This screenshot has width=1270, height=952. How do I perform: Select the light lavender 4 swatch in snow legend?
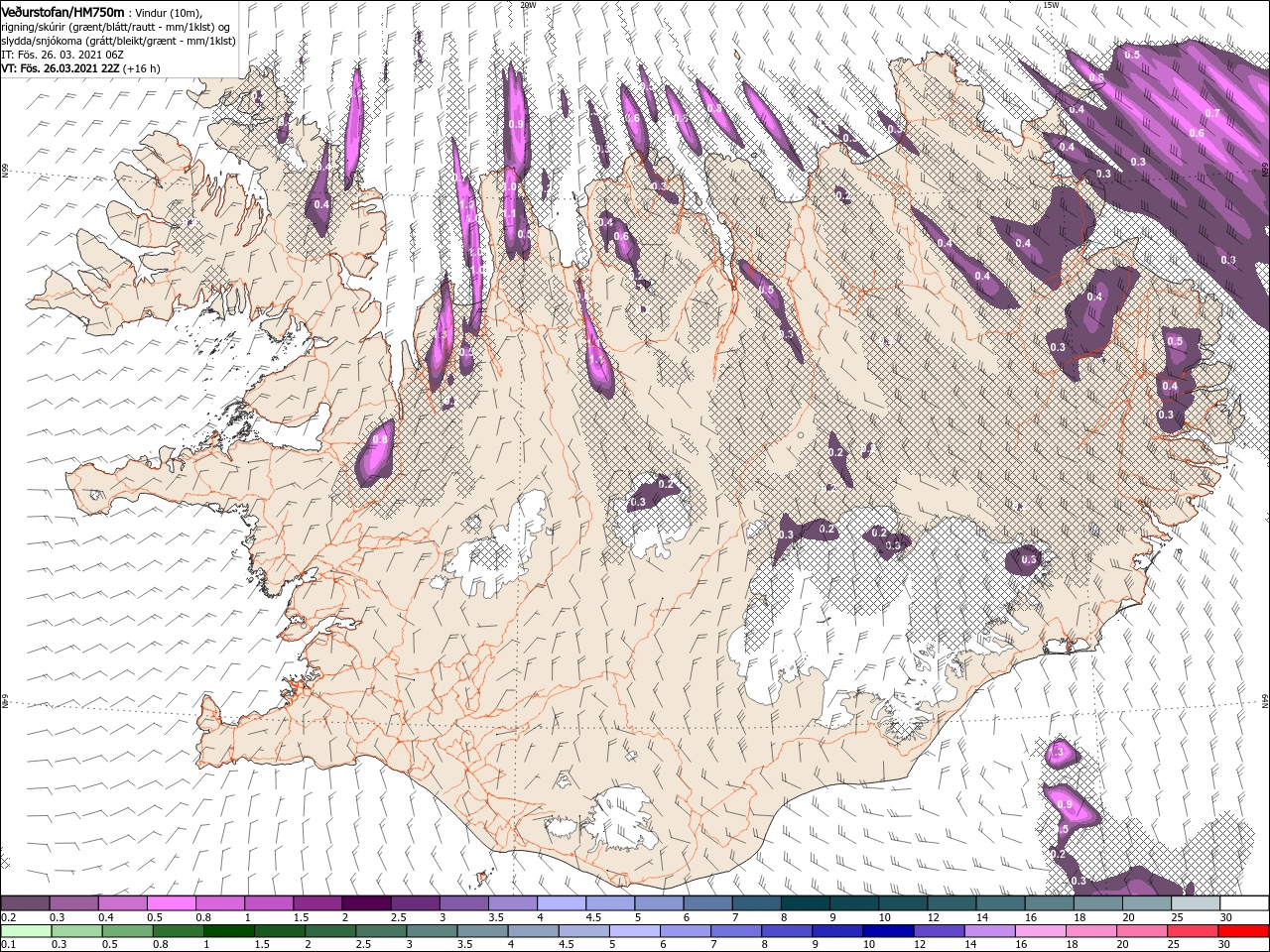click(x=561, y=903)
